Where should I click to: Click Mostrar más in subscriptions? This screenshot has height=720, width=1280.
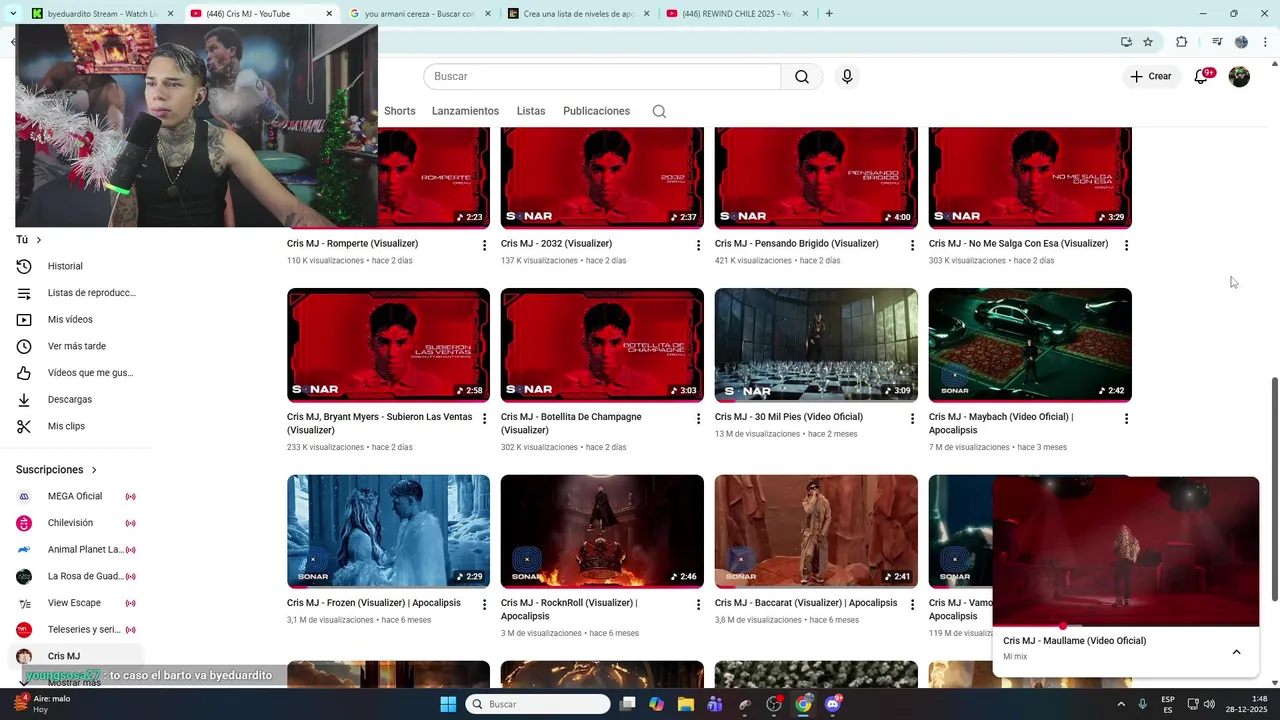click(x=74, y=682)
